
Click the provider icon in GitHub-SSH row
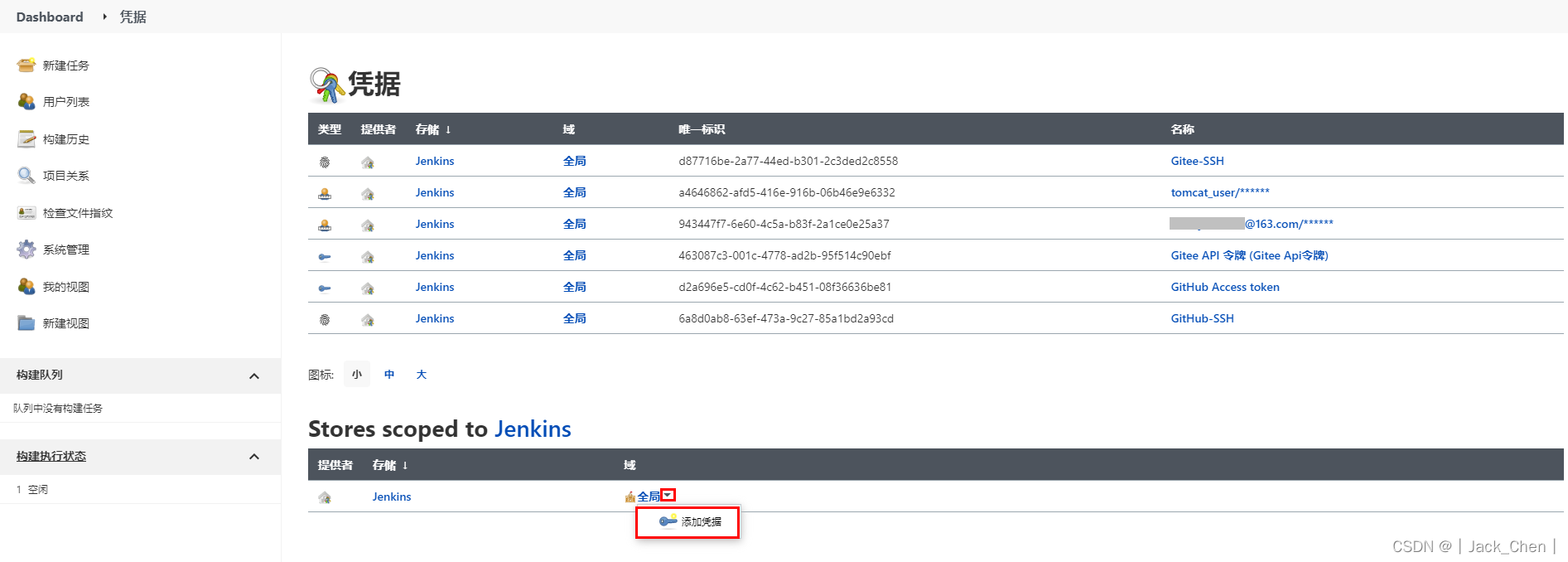[x=368, y=320]
